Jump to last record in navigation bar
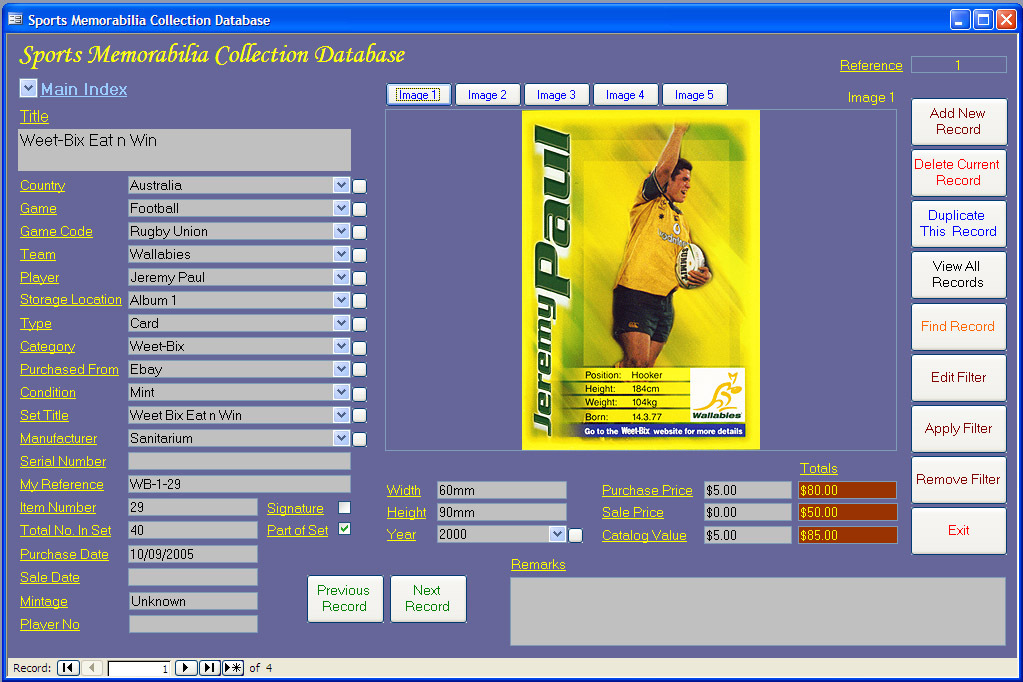 click(x=209, y=668)
